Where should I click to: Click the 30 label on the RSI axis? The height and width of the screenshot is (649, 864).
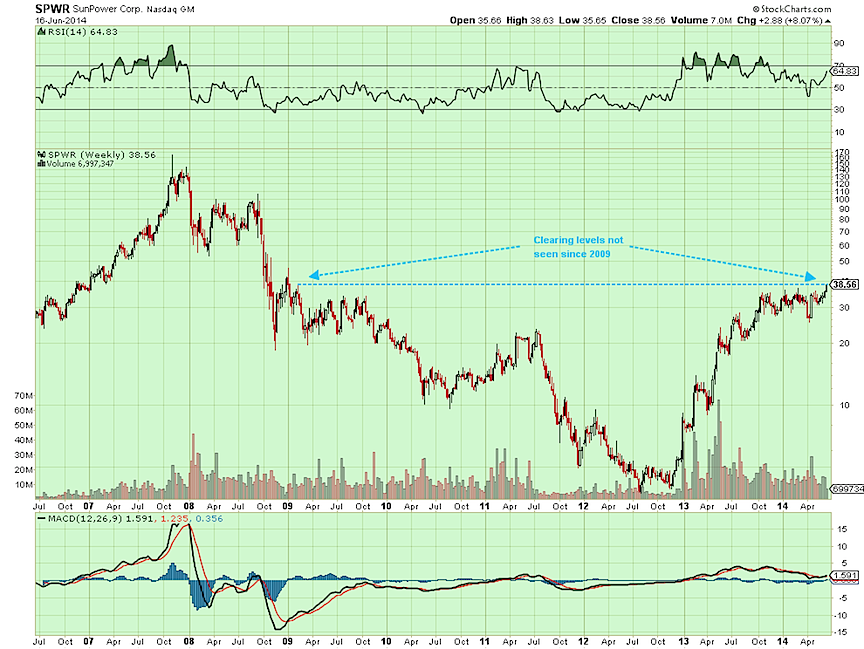[839, 110]
